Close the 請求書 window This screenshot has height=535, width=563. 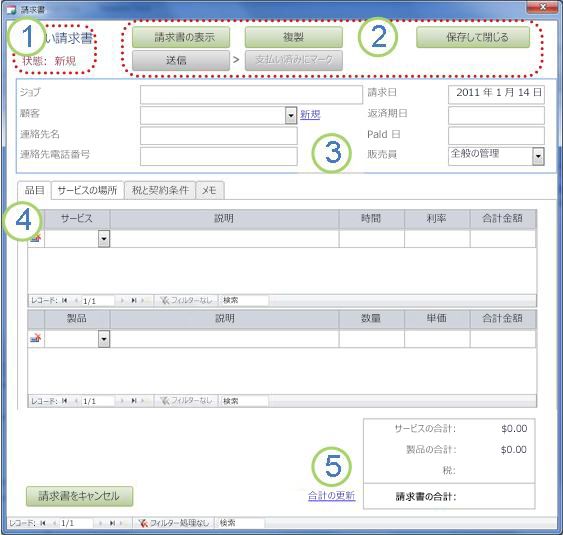[x=543, y=6]
